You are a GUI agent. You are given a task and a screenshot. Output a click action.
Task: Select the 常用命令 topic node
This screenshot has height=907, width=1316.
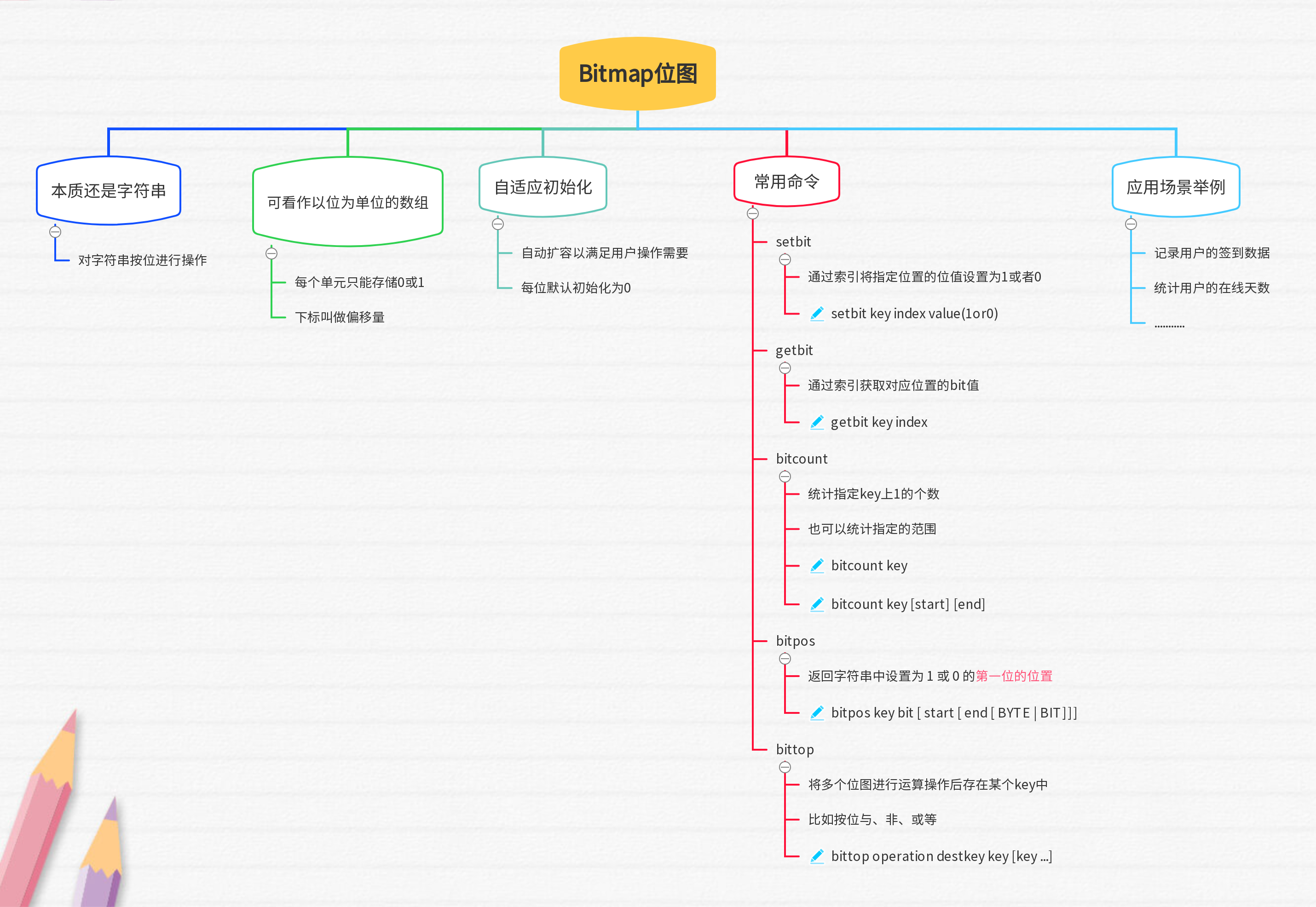coord(786,182)
